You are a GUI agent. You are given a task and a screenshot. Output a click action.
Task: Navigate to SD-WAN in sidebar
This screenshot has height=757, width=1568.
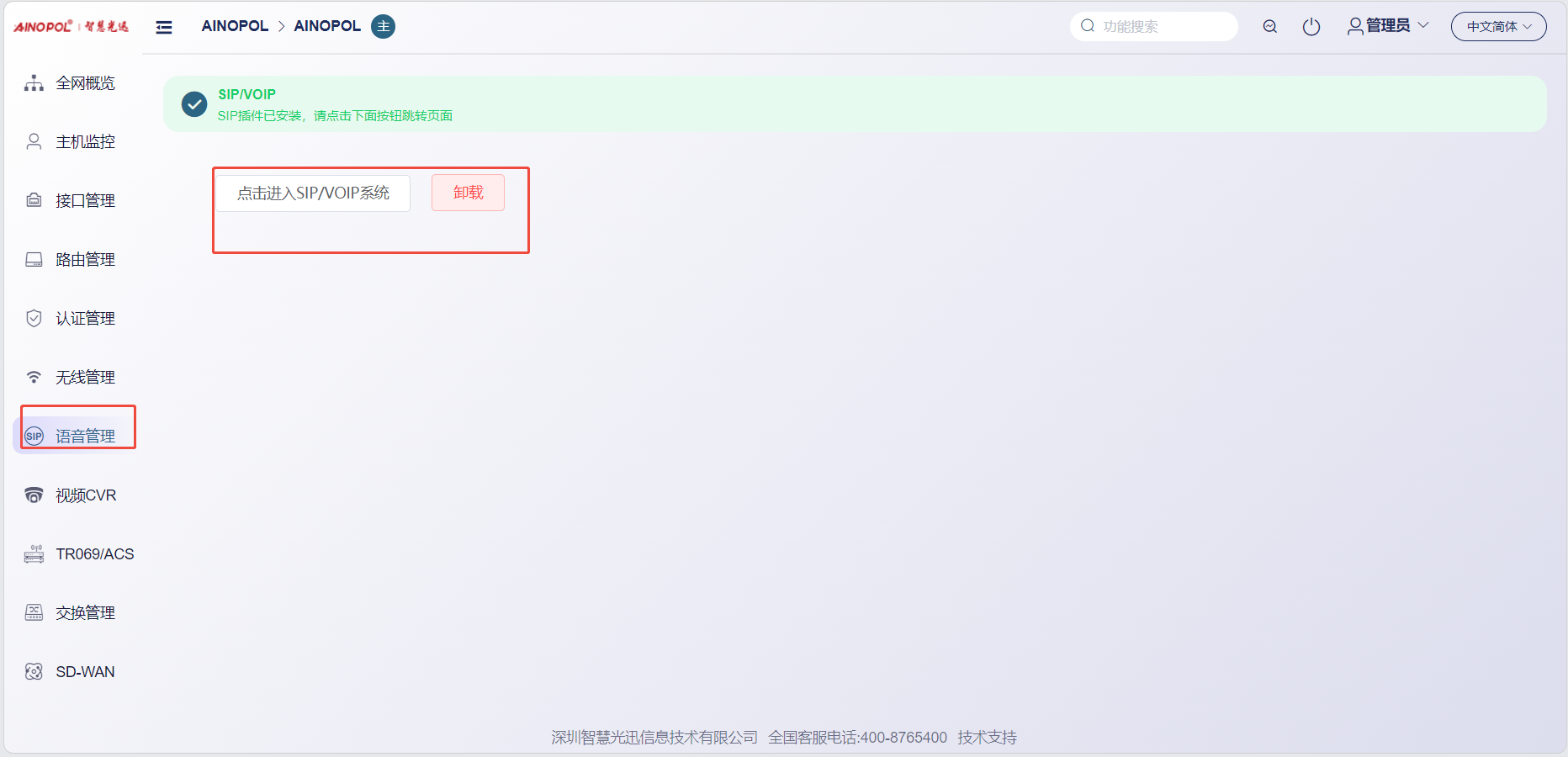pyautogui.click(x=85, y=672)
